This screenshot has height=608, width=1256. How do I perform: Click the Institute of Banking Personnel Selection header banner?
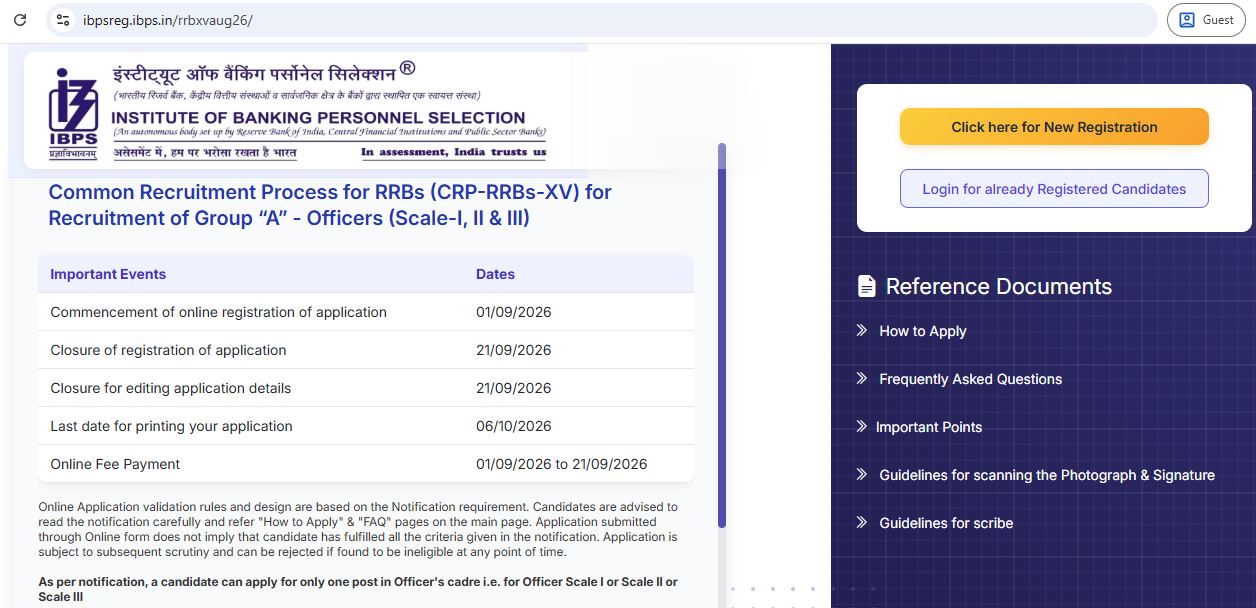[x=298, y=110]
